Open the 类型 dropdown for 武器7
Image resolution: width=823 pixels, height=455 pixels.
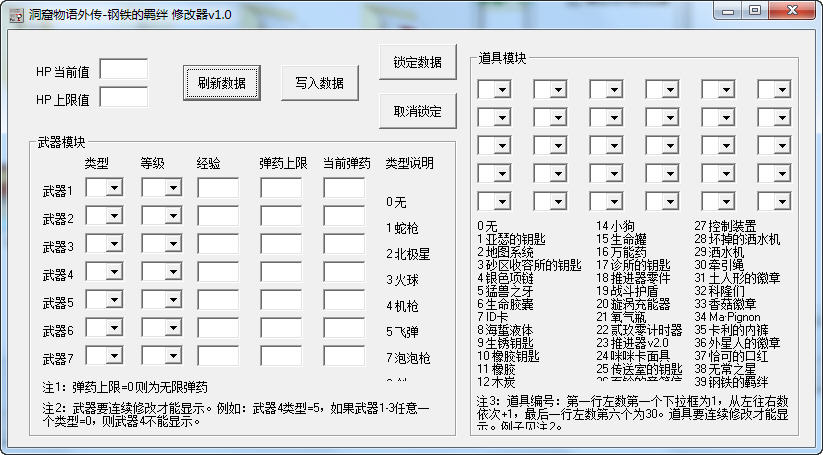[104, 355]
